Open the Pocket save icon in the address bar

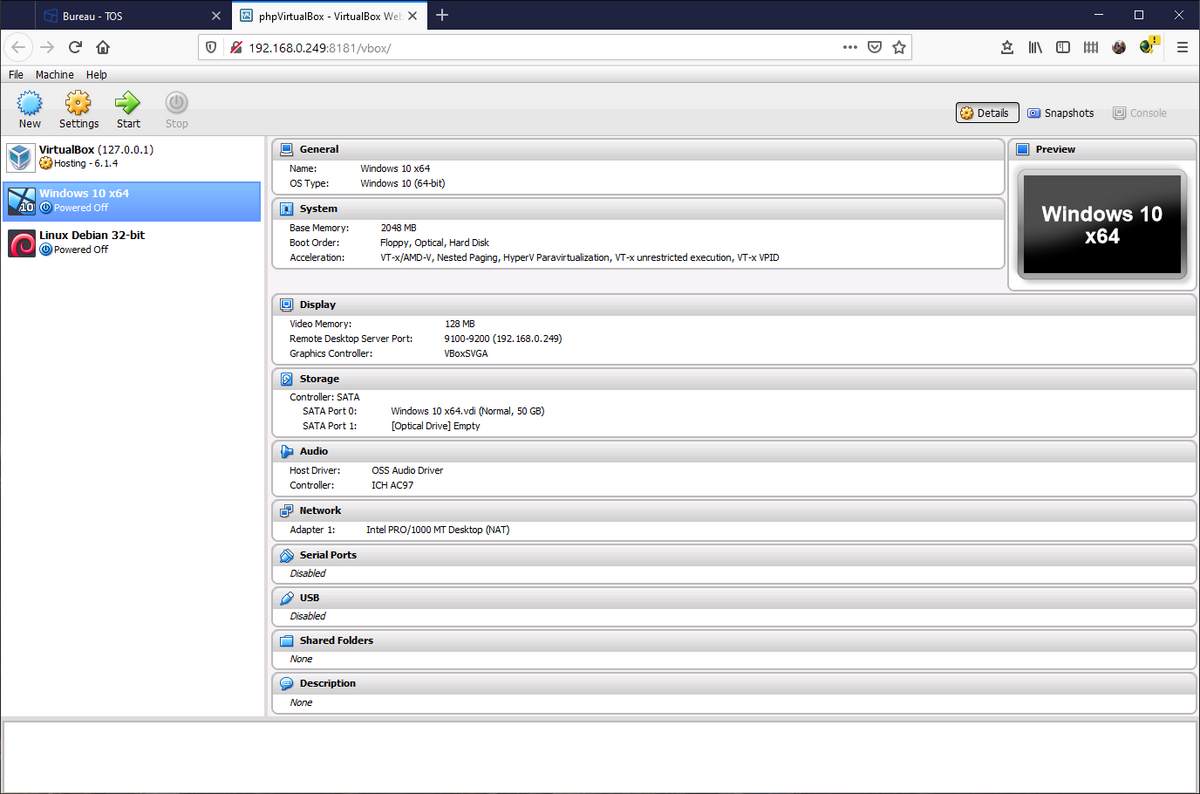(x=874, y=47)
